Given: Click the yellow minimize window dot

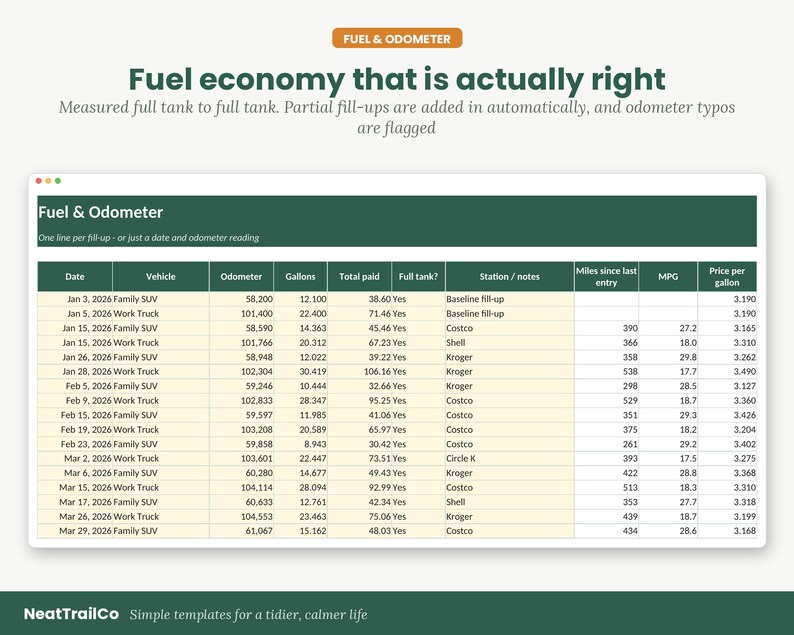Looking at the screenshot, I should [48, 181].
